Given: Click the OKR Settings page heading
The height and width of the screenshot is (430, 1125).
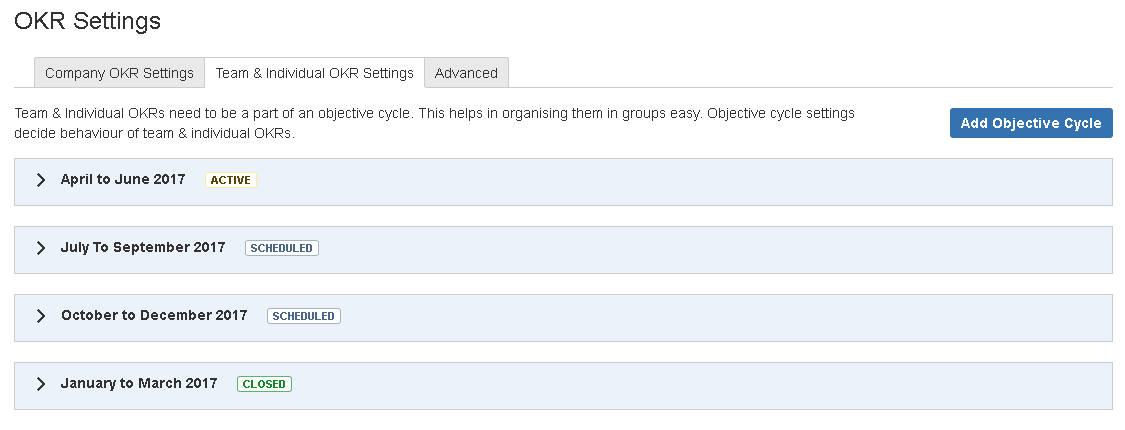Looking at the screenshot, I should click(87, 21).
